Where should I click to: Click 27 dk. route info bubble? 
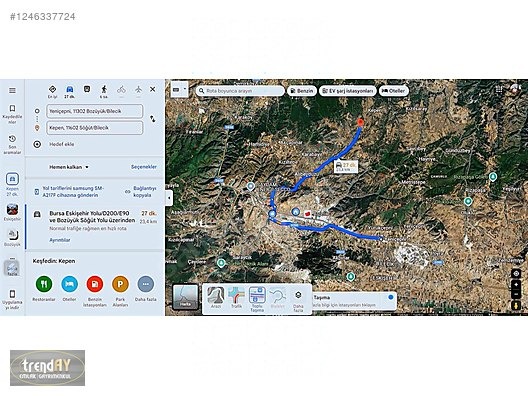click(x=346, y=167)
